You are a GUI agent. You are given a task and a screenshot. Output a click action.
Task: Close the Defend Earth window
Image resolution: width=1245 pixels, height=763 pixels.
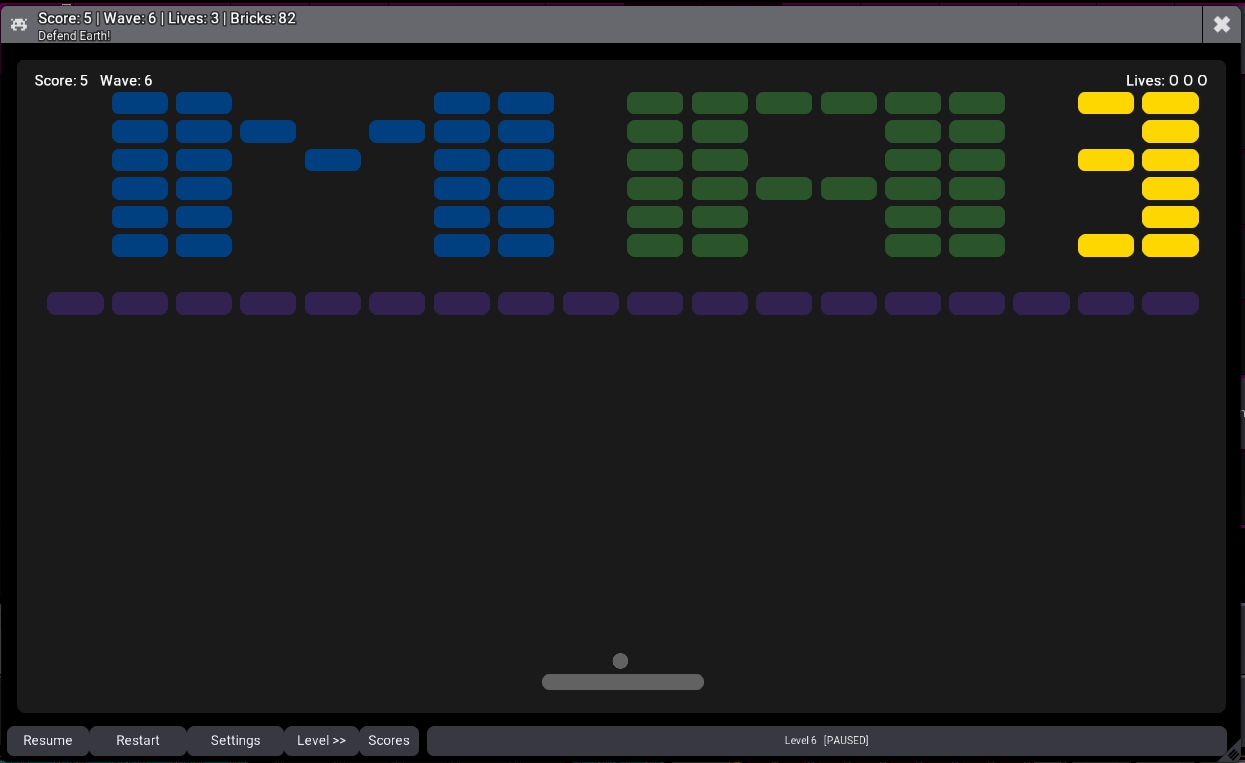tap(1221, 24)
